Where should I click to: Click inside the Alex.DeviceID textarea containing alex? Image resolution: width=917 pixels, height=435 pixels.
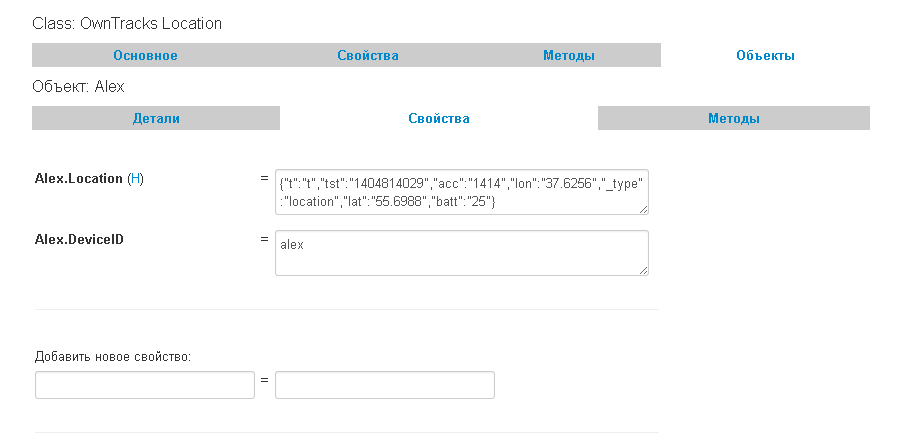[462, 252]
